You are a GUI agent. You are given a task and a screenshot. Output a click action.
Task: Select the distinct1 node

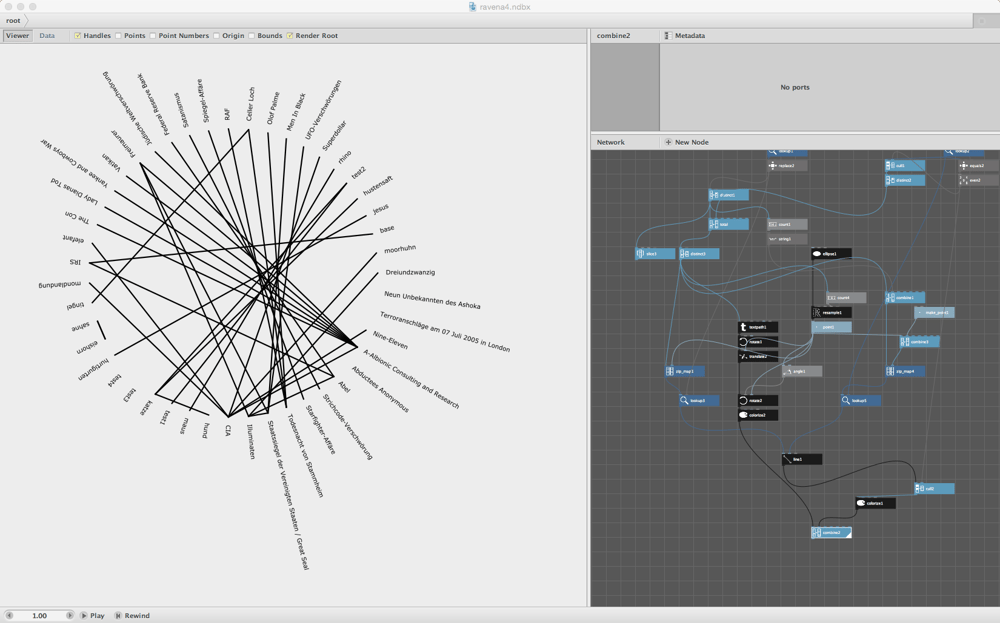tap(728, 195)
